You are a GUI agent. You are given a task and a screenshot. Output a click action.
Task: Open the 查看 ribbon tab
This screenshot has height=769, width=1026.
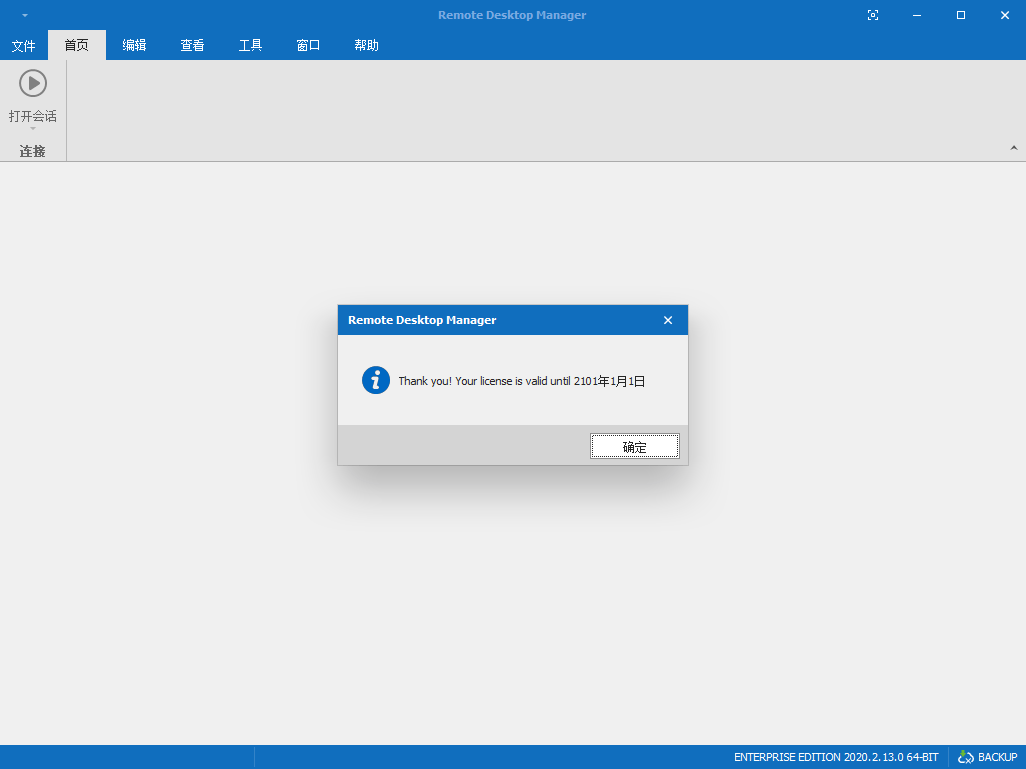192,45
